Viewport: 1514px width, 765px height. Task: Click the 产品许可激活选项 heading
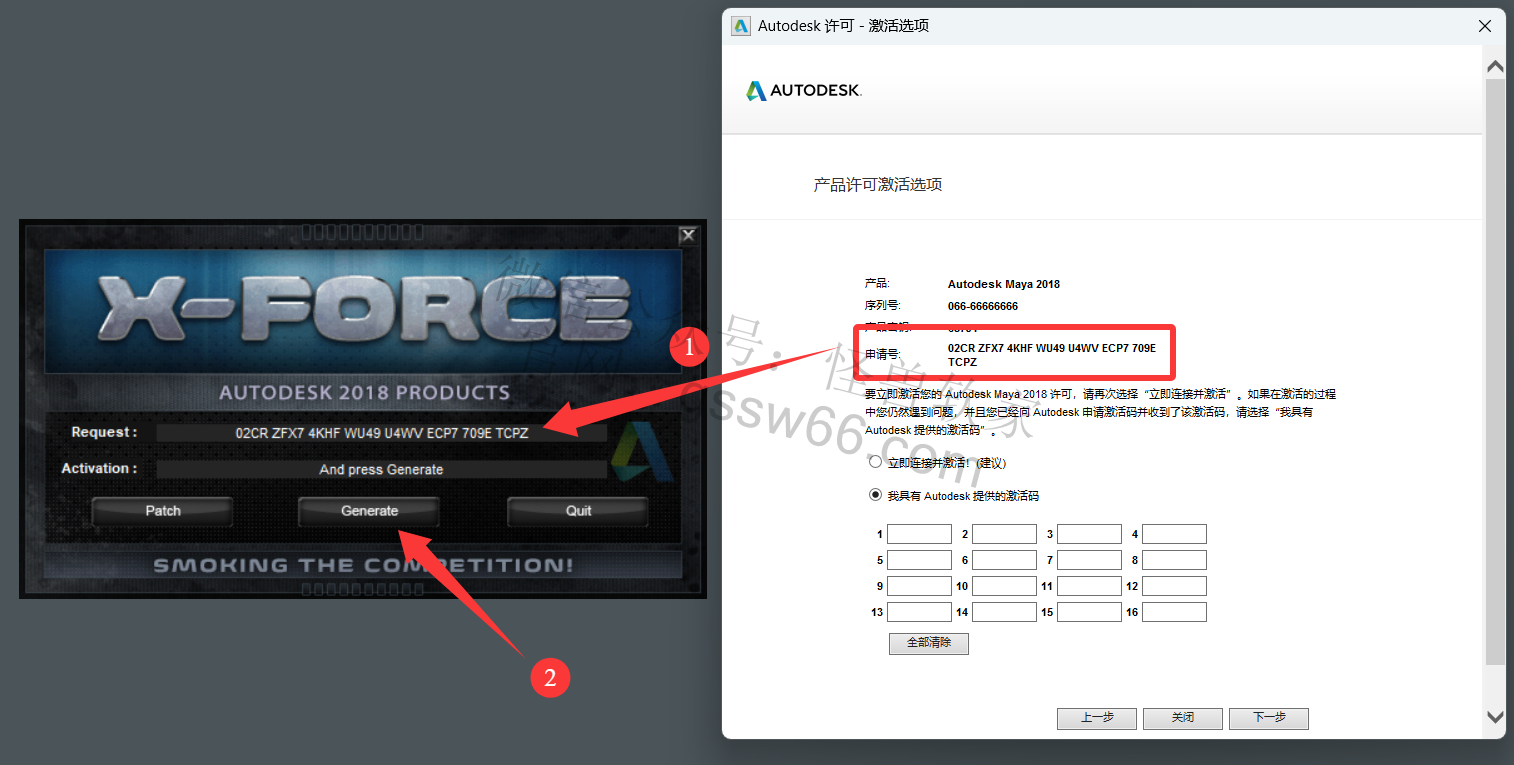click(877, 185)
